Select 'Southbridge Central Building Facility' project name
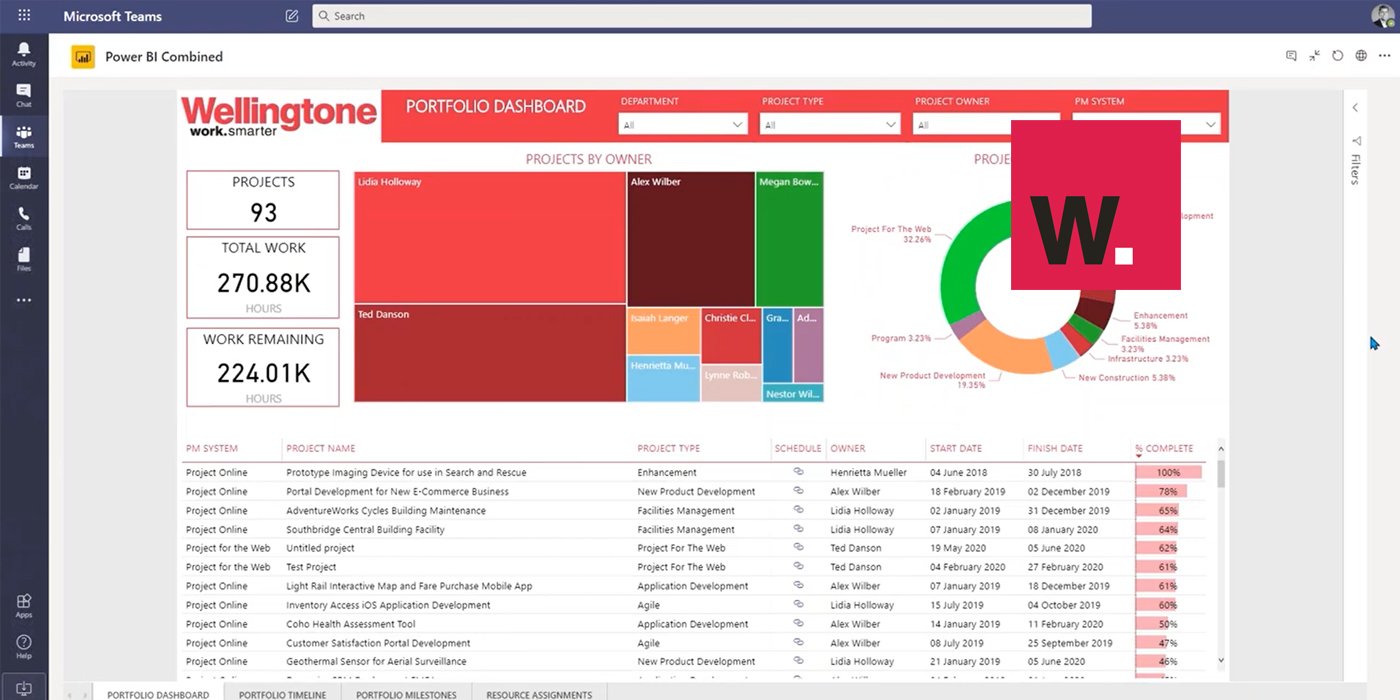Screen dimensions: 1400x700 point(365,529)
